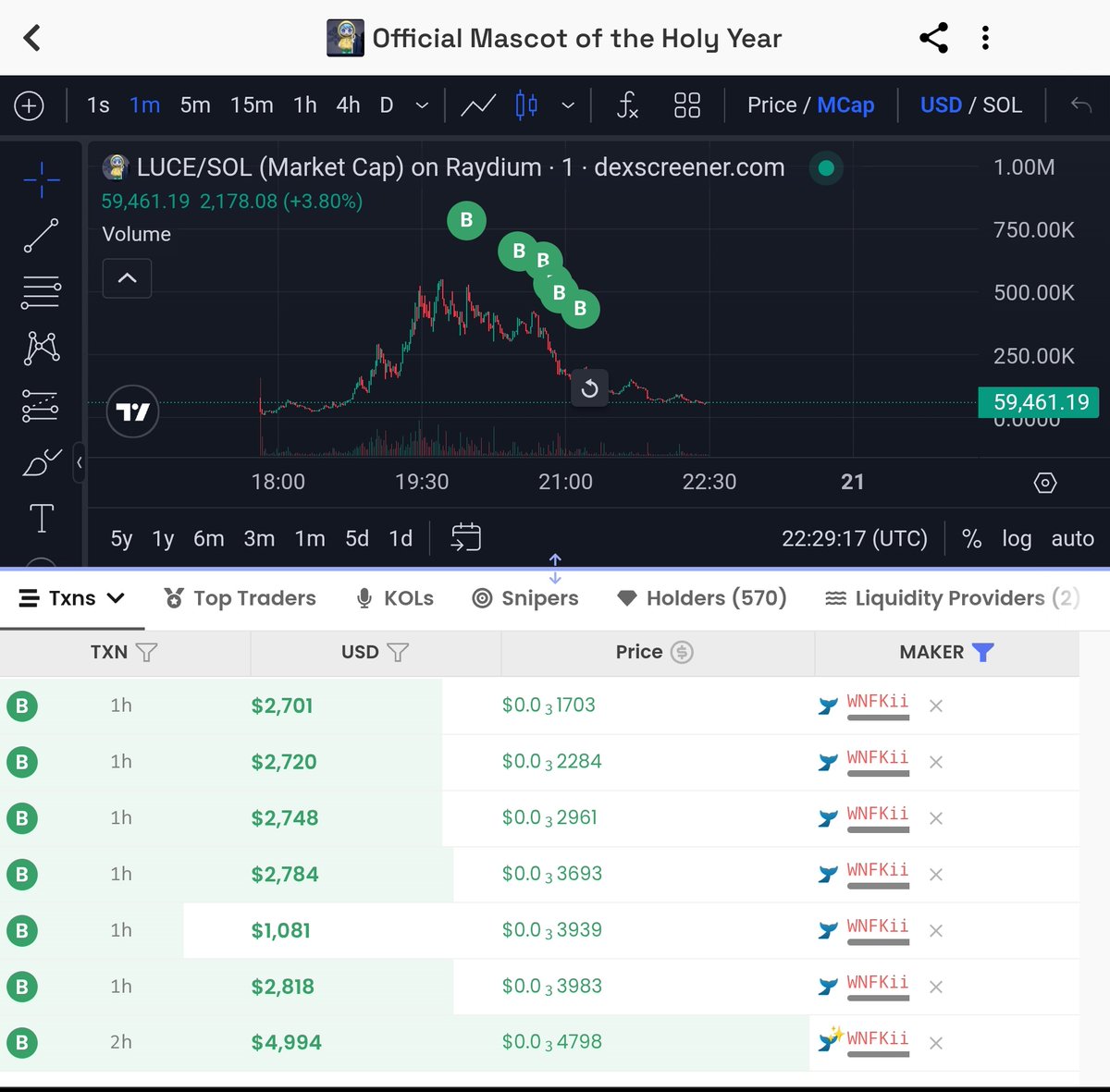Open the chart layout grid icon

[x=687, y=105]
